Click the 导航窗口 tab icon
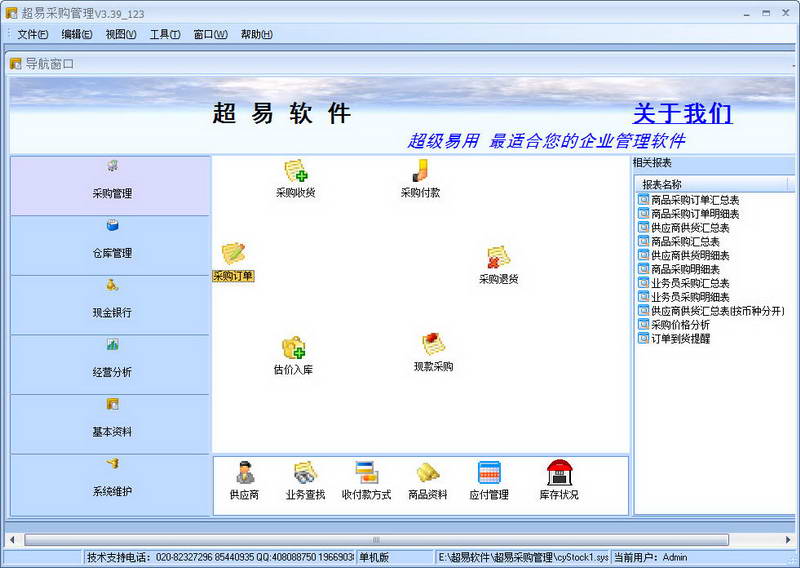800x568 pixels. click(16, 64)
